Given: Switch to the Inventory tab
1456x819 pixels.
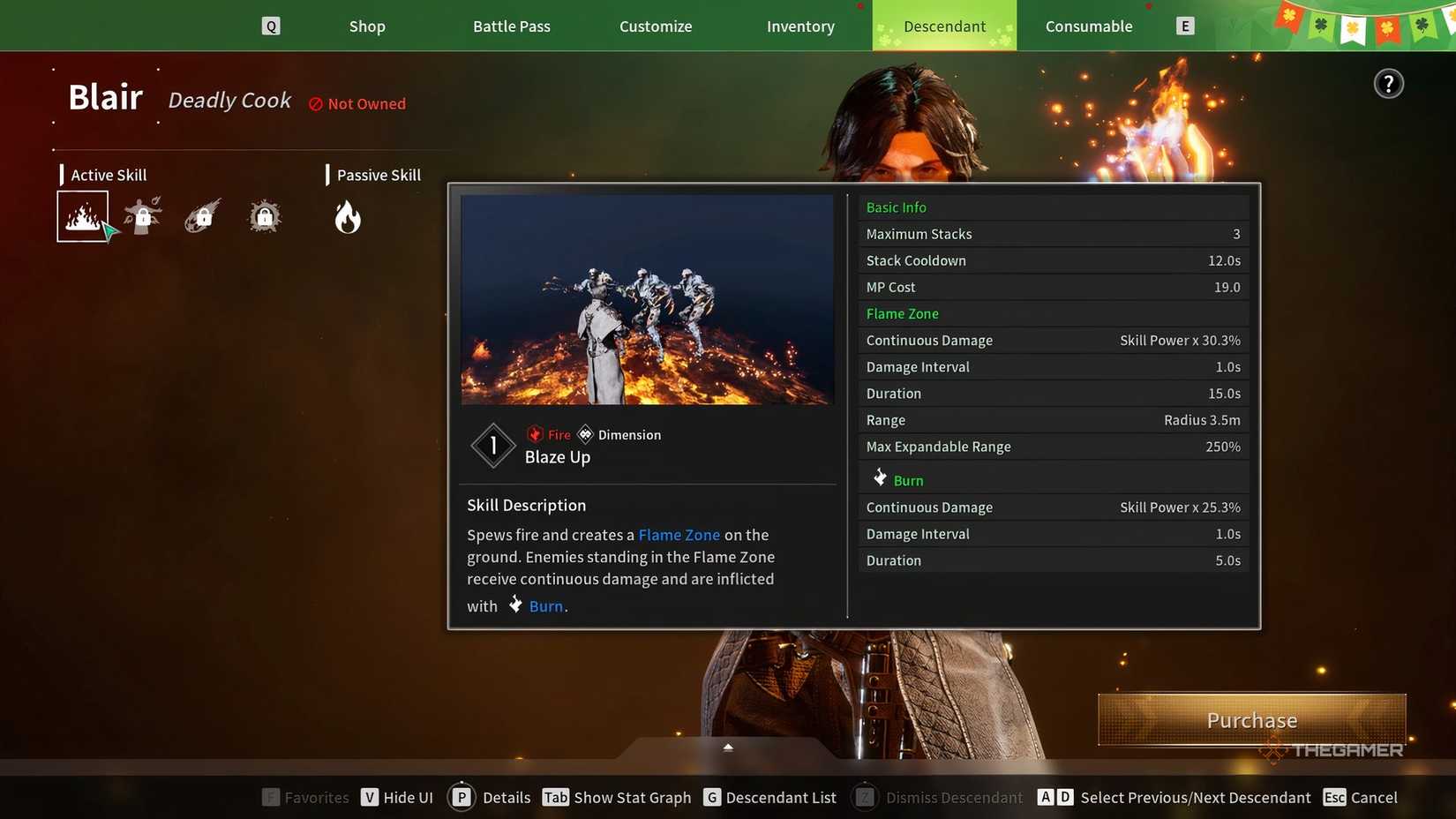Looking at the screenshot, I should point(800,26).
